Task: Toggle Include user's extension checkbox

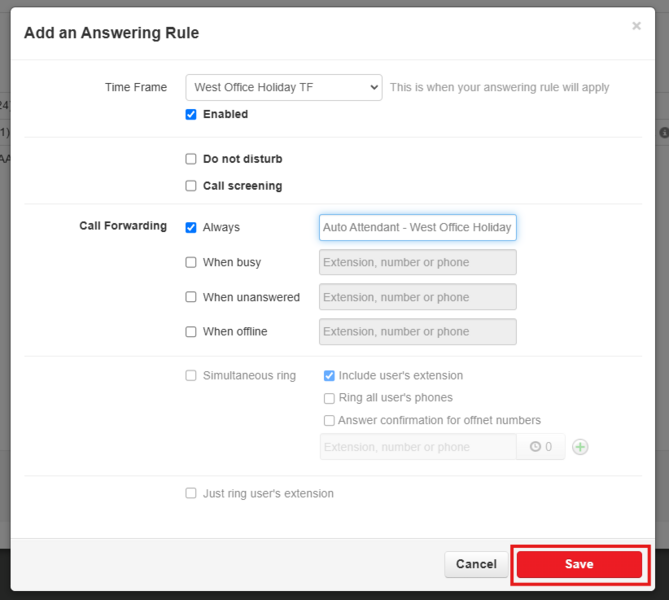Action: point(329,376)
